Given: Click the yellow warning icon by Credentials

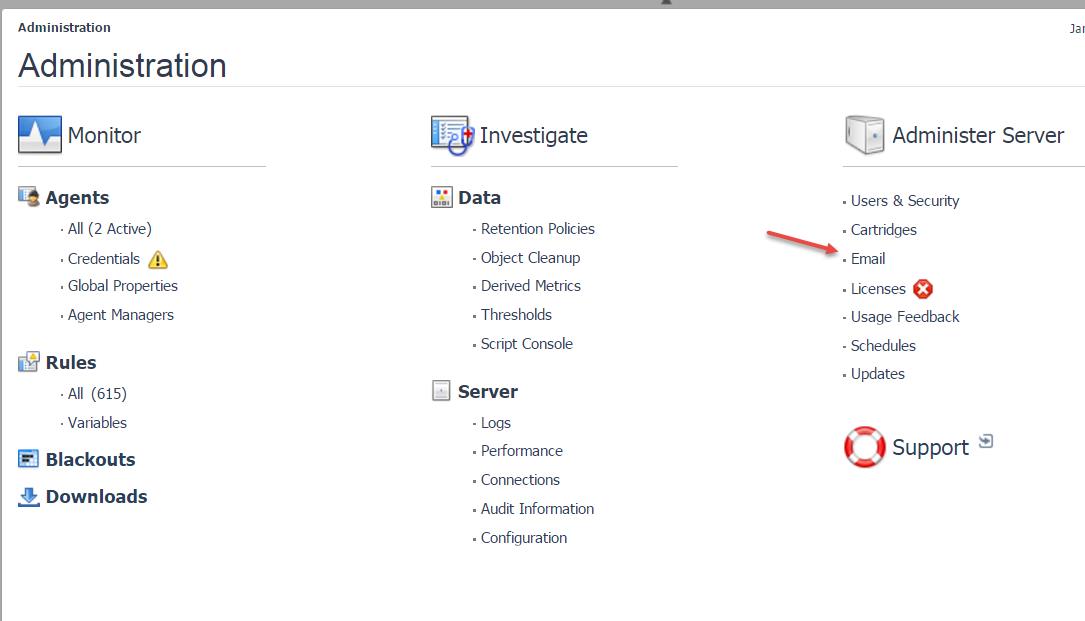Looking at the screenshot, I should (158, 259).
